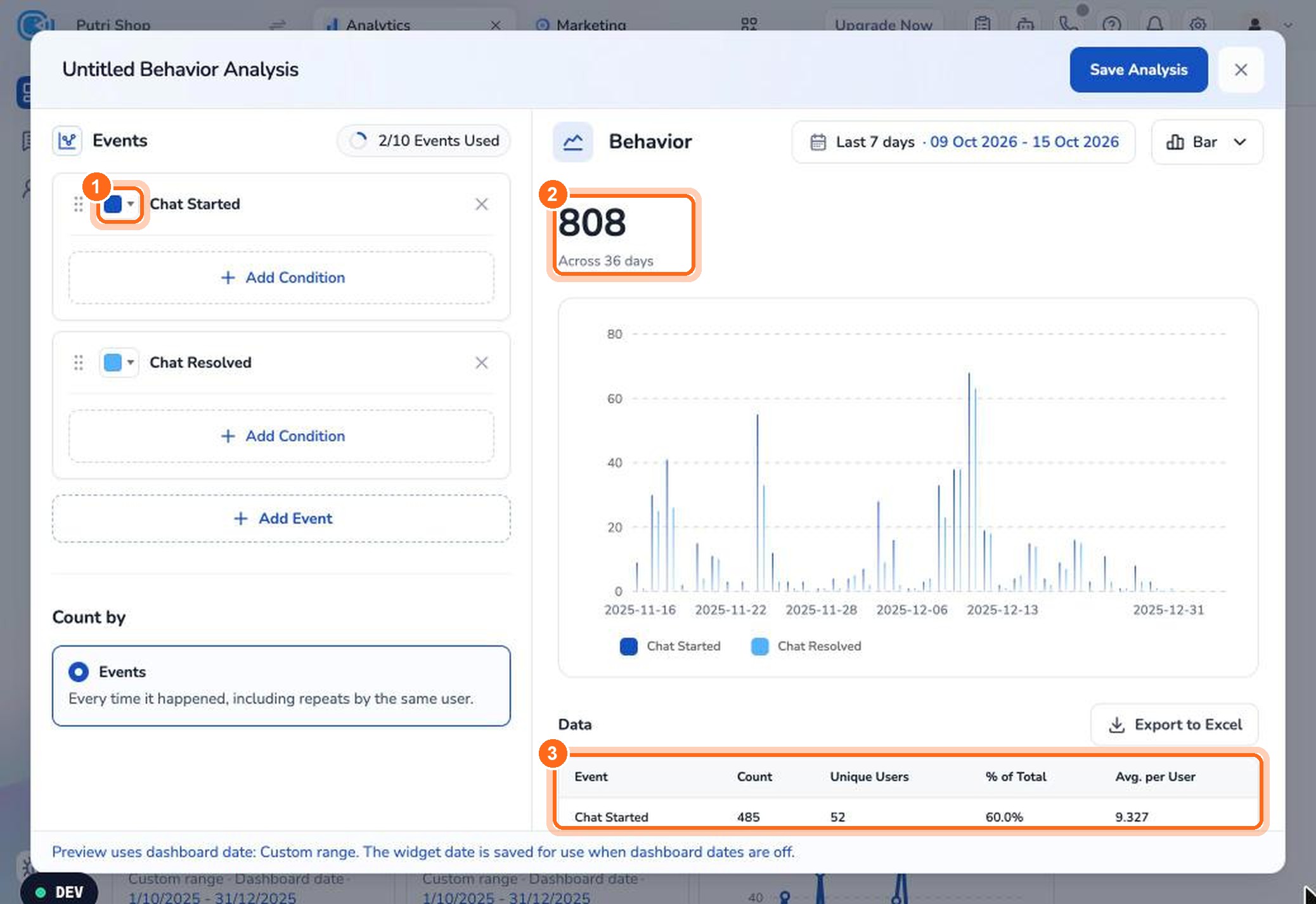1316x904 pixels.
Task: Click the Putri Shop switch arrows icon
Action: pyautogui.click(x=278, y=25)
